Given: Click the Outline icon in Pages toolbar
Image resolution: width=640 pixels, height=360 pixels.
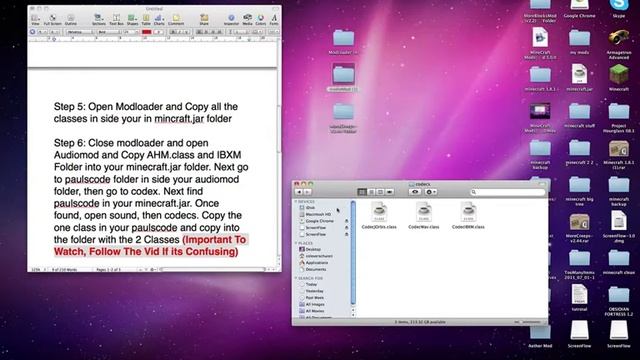Looking at the screenshot, I should coord(71,19).
